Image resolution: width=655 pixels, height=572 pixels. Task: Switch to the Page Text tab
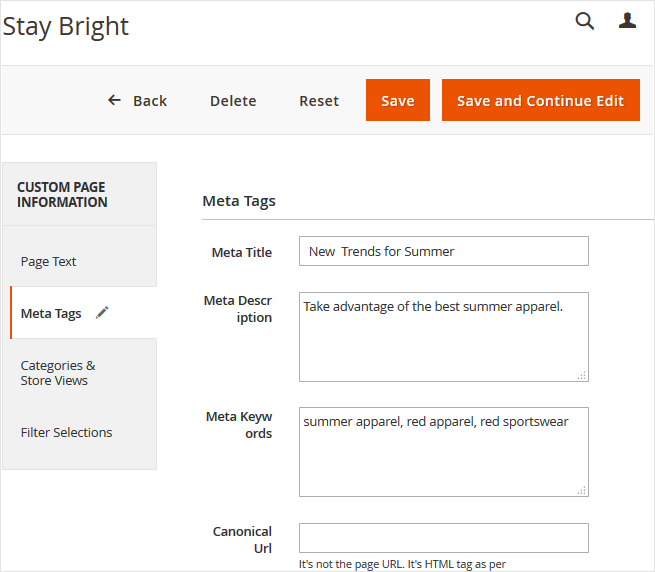pos(49,261)
